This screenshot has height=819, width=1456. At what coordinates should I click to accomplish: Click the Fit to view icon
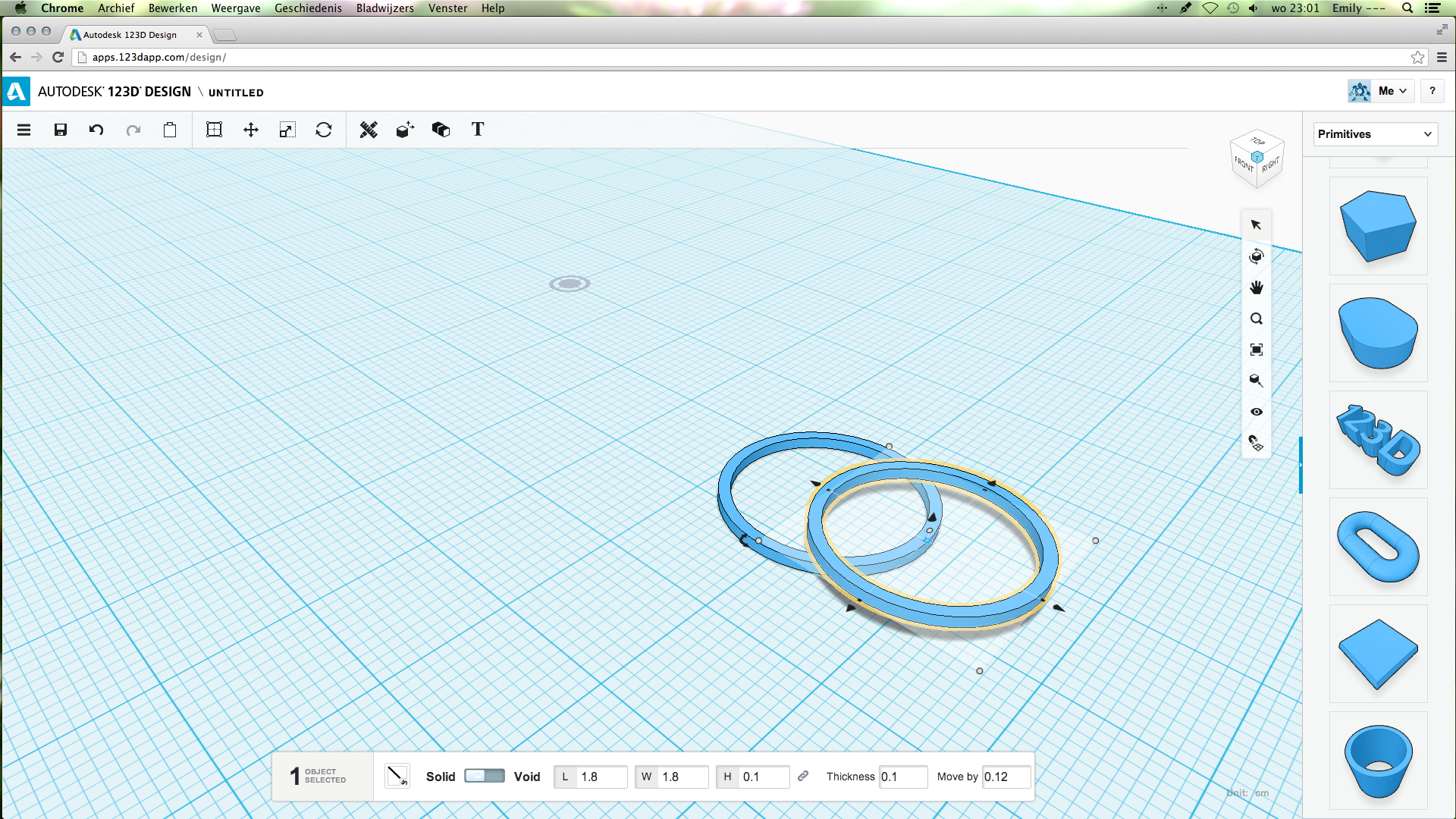coord(1256,350)
